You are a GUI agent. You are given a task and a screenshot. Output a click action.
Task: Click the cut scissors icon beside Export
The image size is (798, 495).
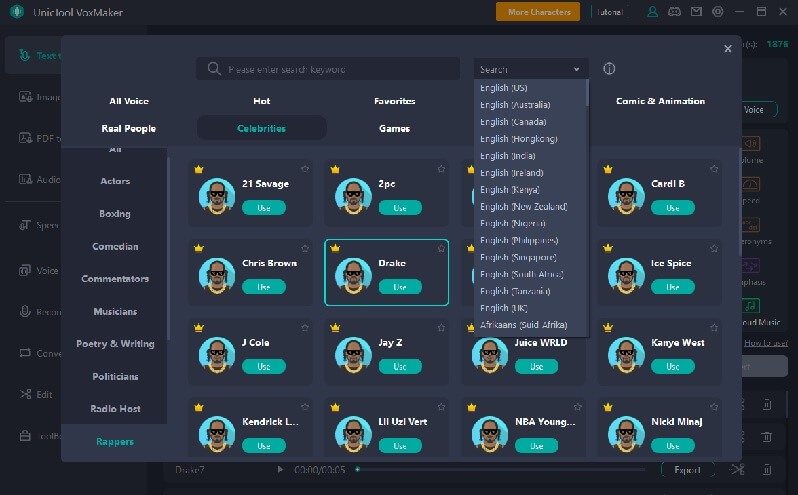tap(737, 469)
